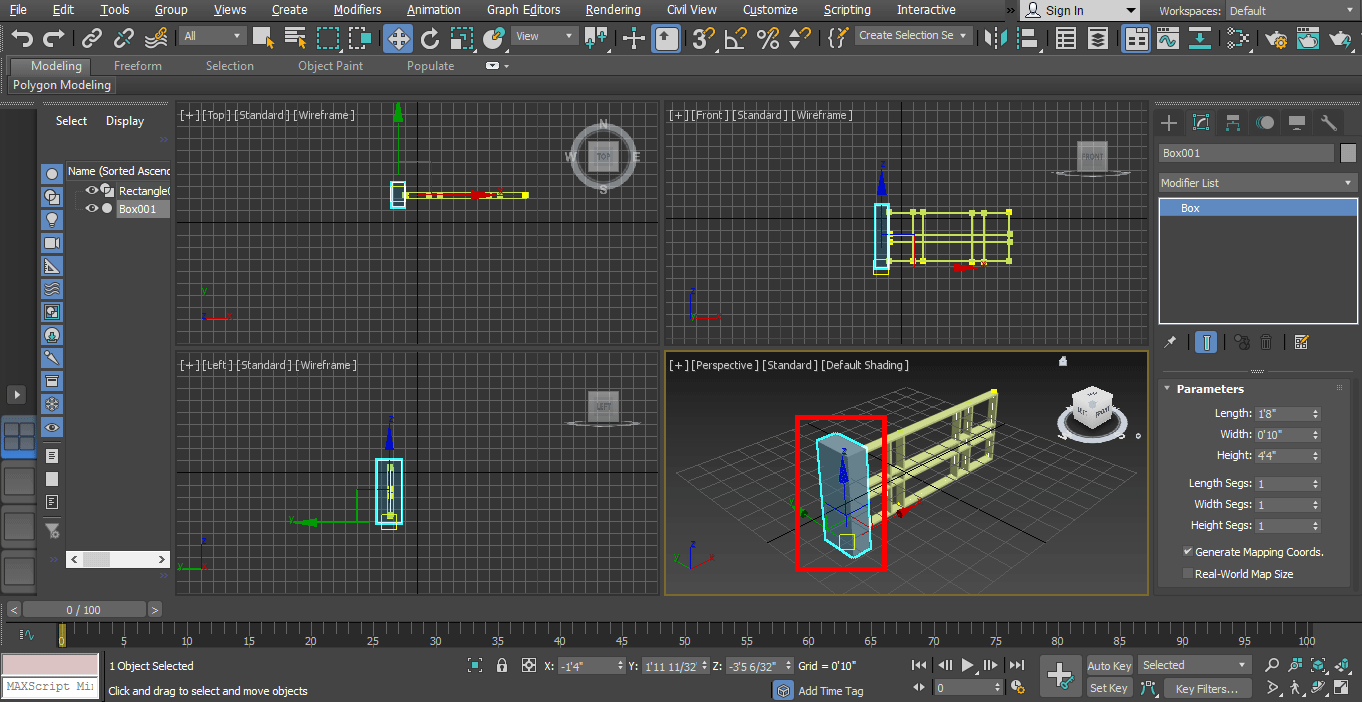Image resolution: width=1362 pixels, height=702 pixels.
Task: Open the Select by Name dialog
Action: click(296, 40)
